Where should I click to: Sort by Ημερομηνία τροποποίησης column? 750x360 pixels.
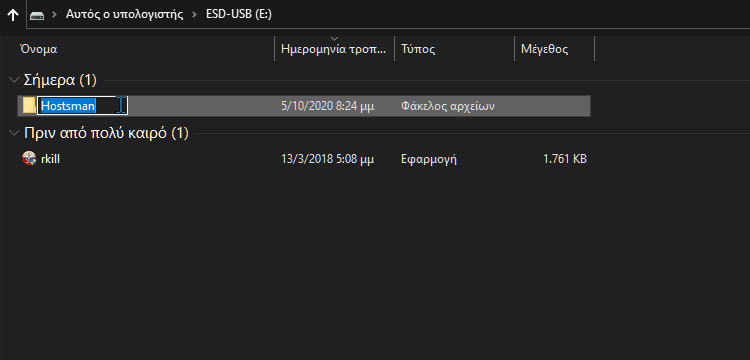[x=334, y=49]
